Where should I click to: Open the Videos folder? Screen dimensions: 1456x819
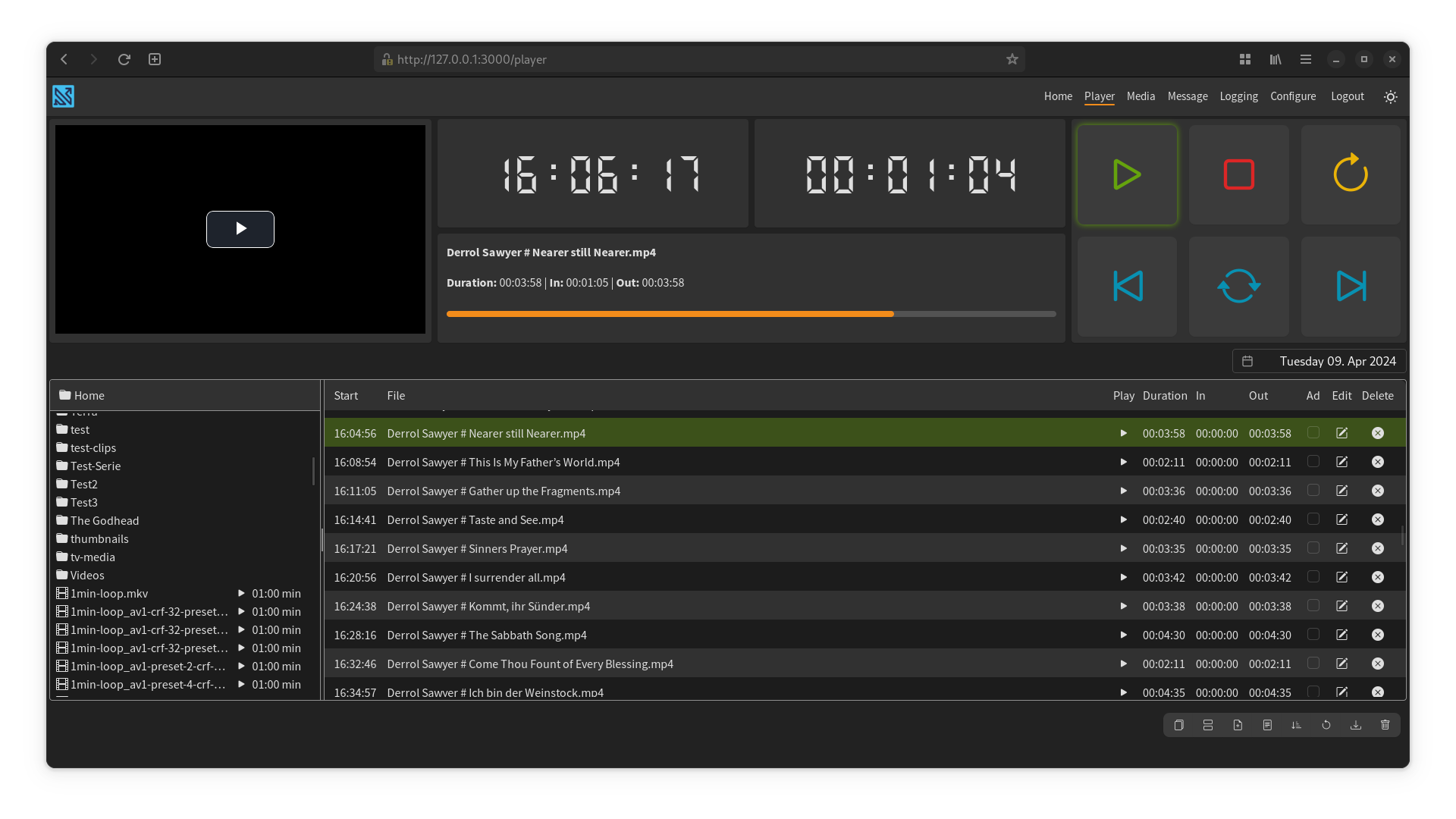pyautogui.click(x=80, y=575)
